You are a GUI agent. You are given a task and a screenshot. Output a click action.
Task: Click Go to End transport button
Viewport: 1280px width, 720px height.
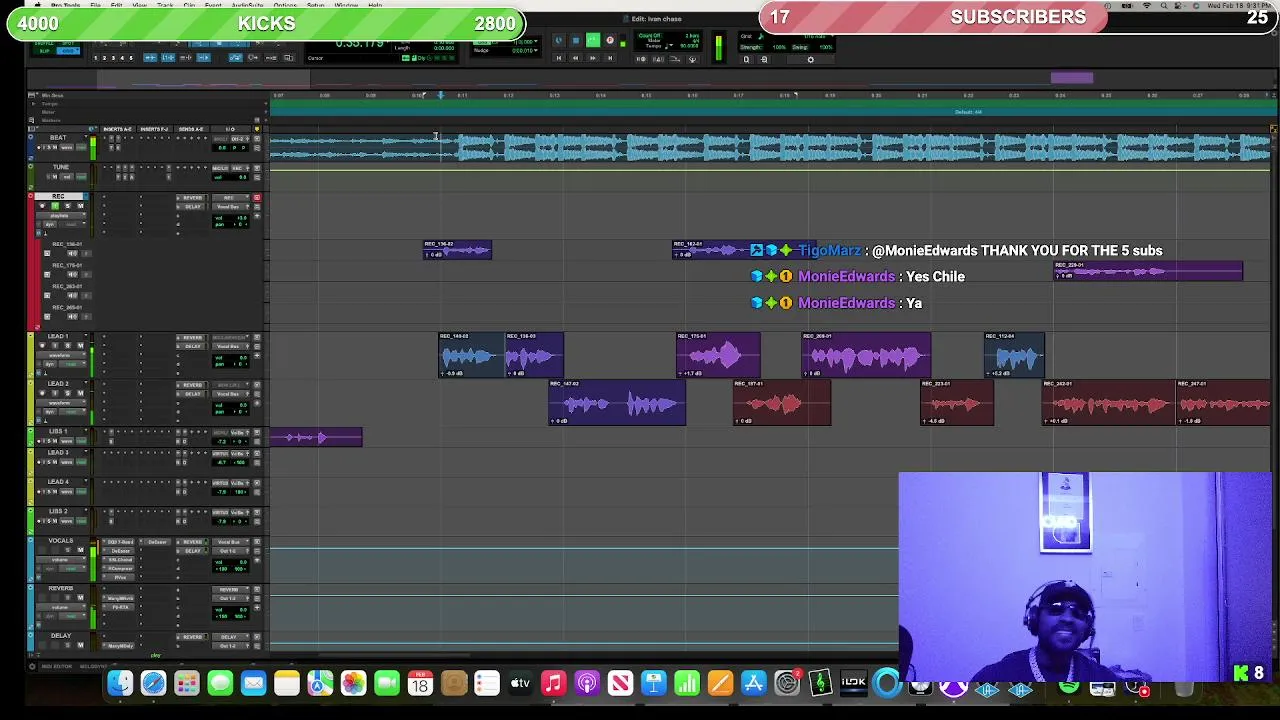pyautogui.click(x=610, y=58)
